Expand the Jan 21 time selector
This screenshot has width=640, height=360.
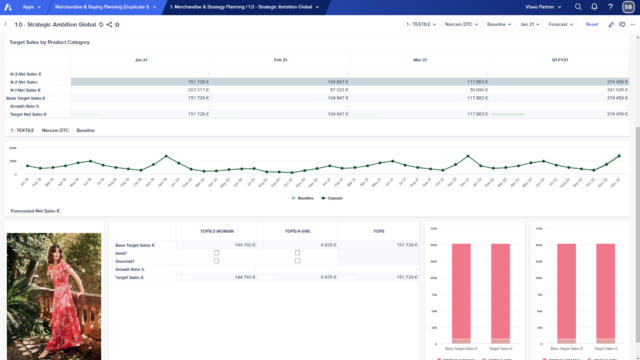[x=530, y=24]
